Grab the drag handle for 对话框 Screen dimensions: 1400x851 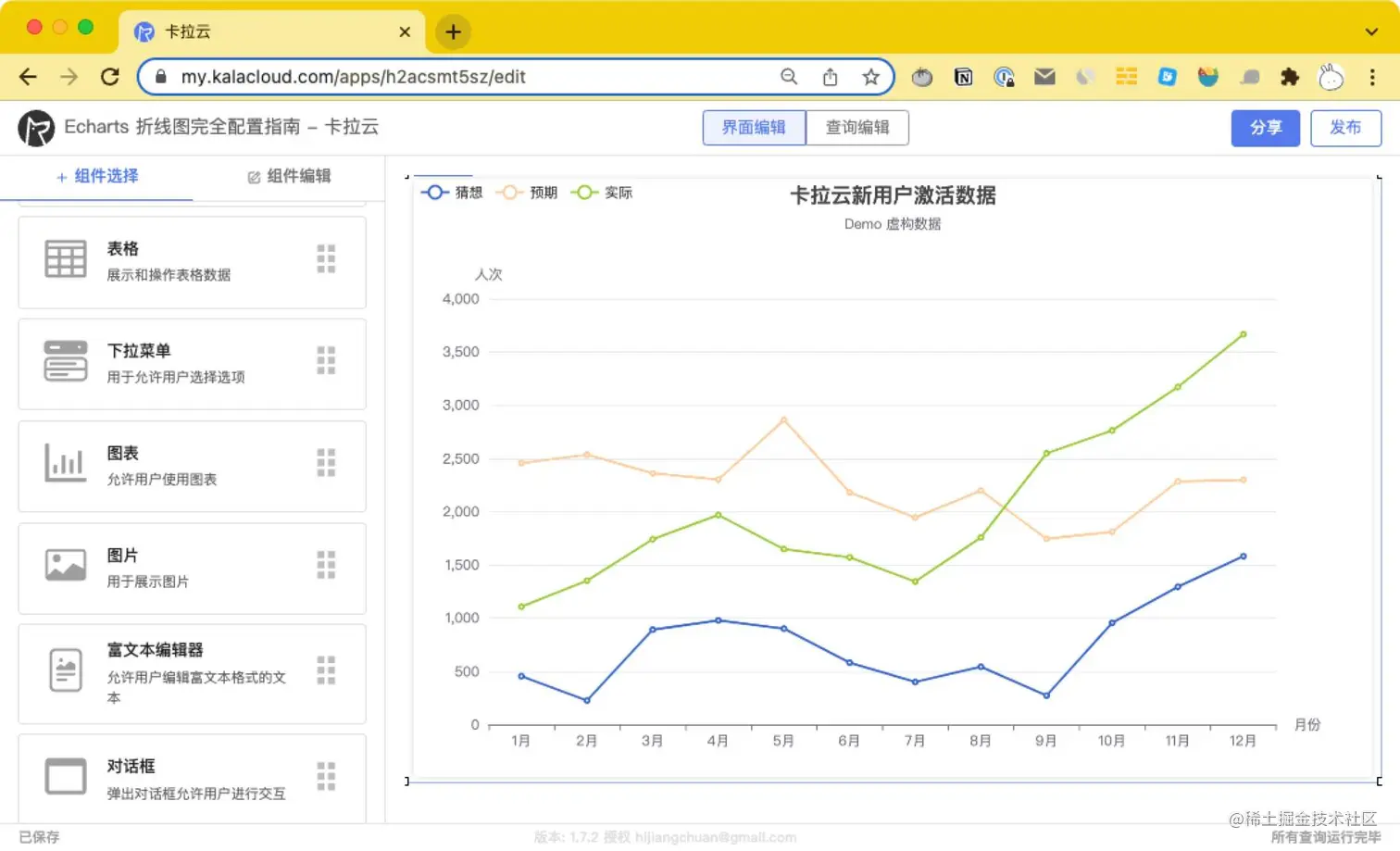(x=326, y=776)
